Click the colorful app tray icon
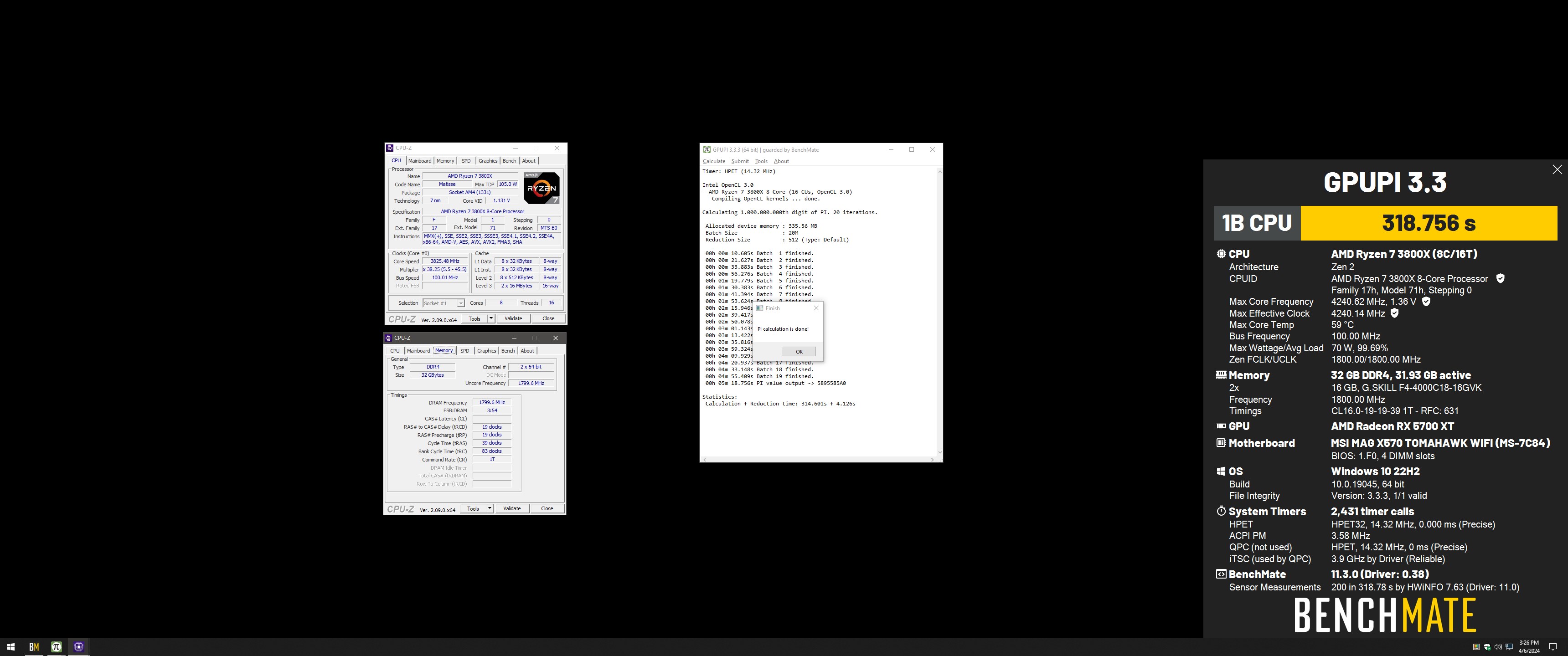 coord(1476,647)
